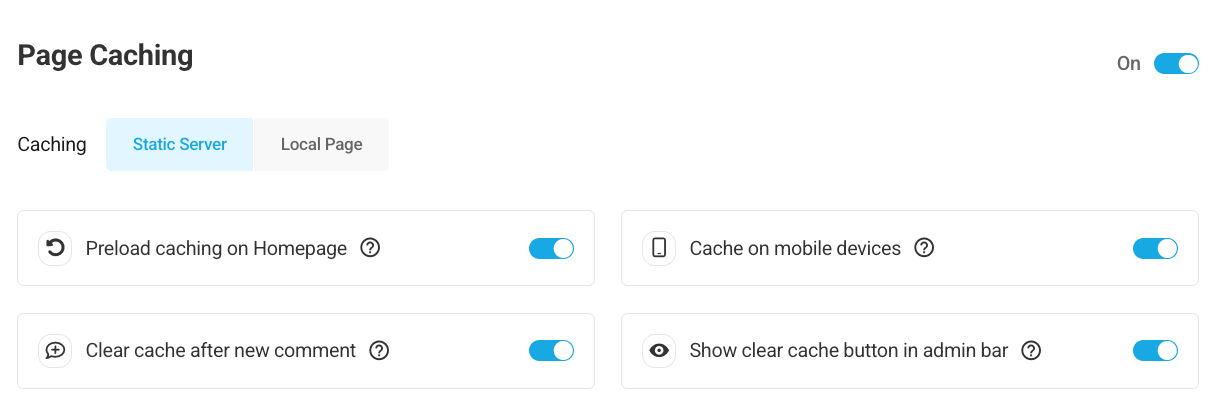
Task: Click 'Show clear cache button in admin bar' text
Action: [x=849, y=351]
